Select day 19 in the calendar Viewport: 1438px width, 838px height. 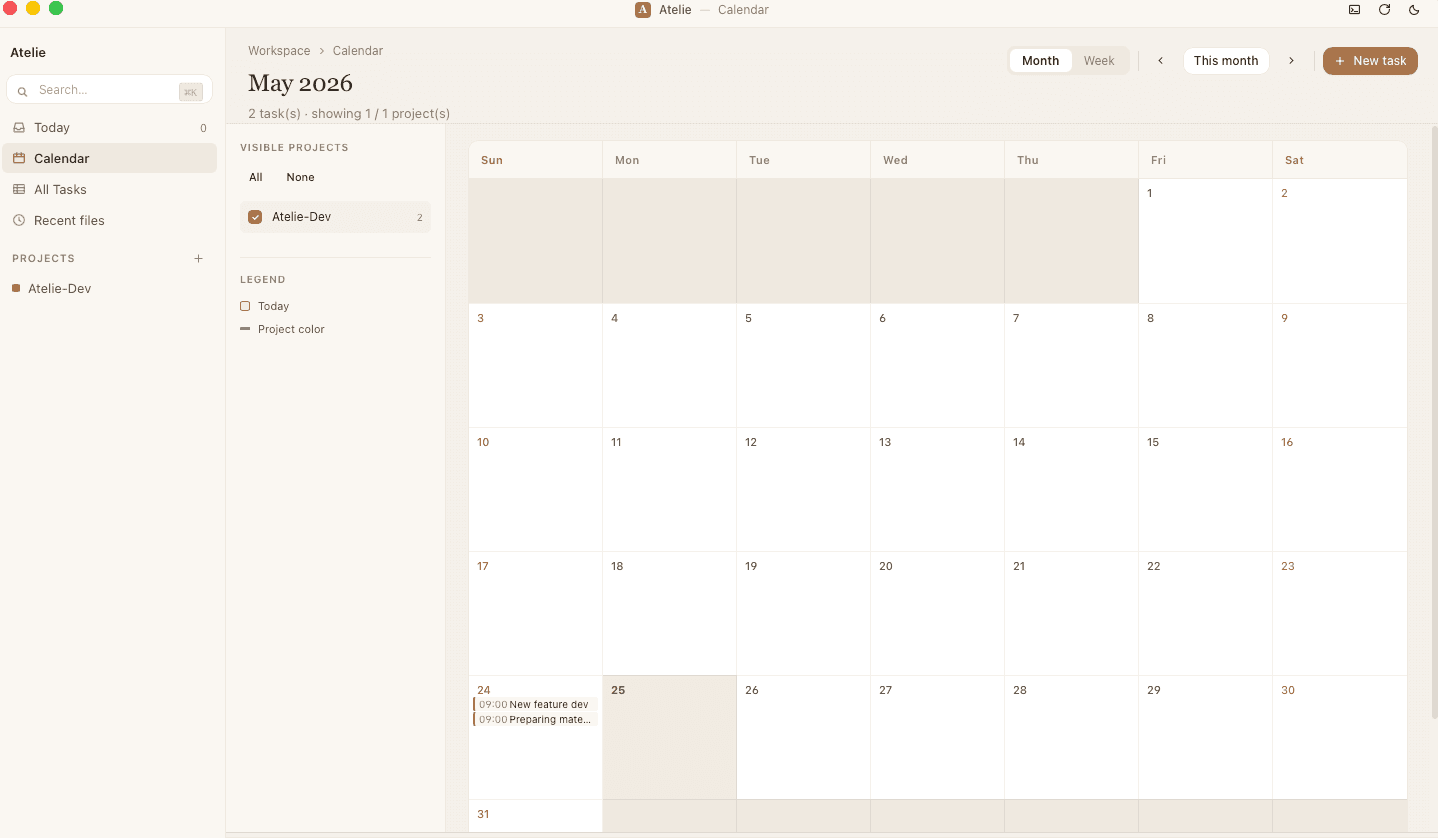click(803, 613)
